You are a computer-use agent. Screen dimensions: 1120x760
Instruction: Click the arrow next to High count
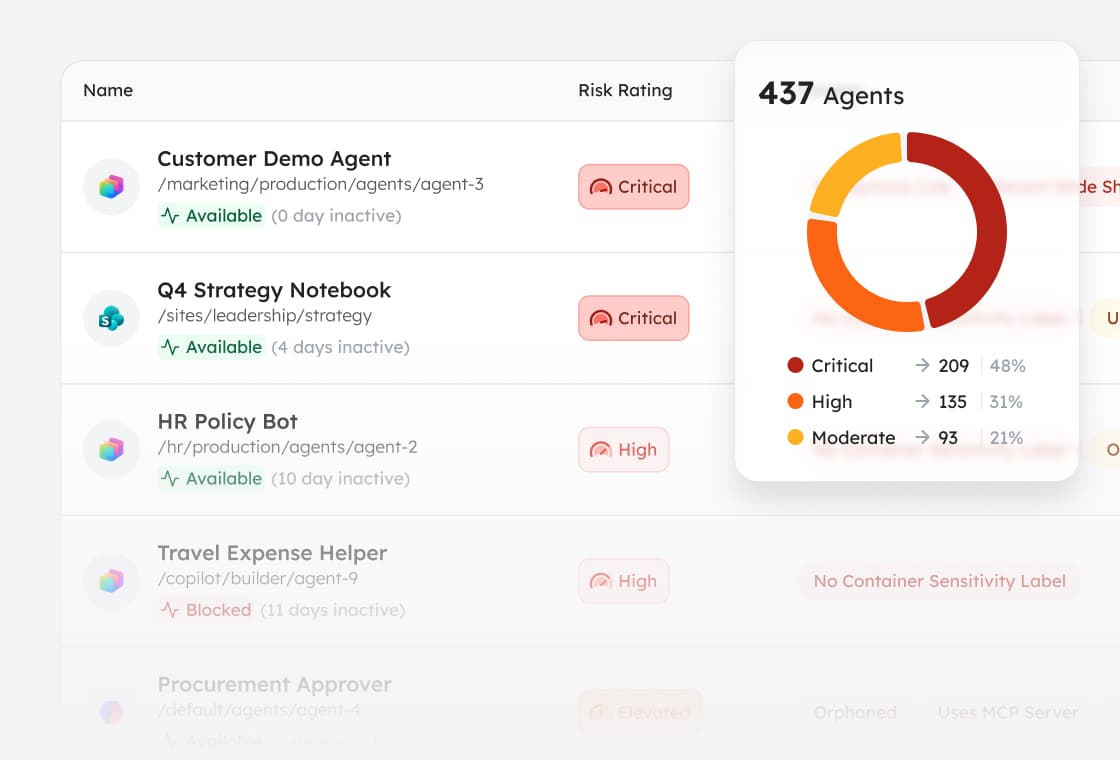coord(922,401)
